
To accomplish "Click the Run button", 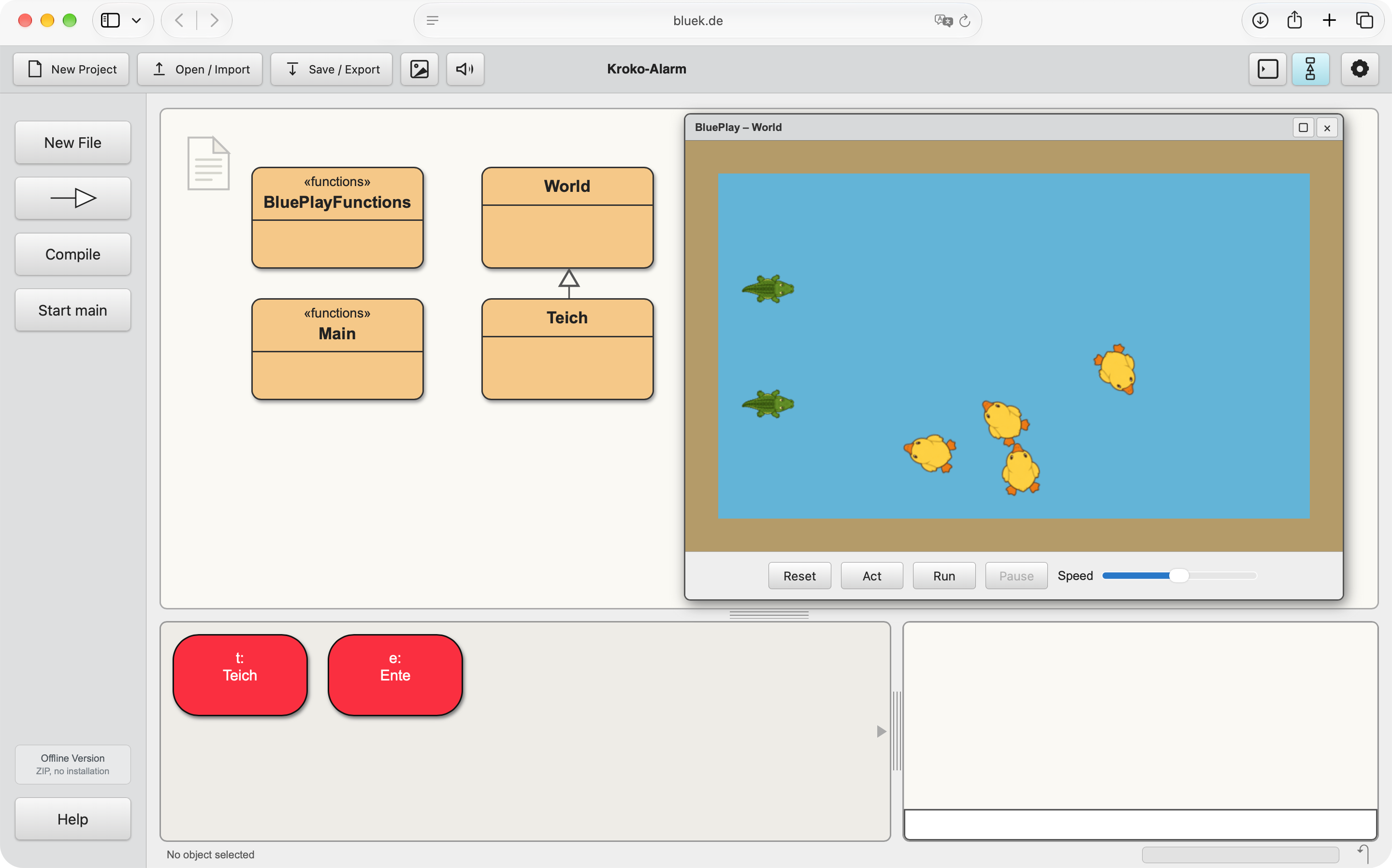I will click(x=944, y=576).
